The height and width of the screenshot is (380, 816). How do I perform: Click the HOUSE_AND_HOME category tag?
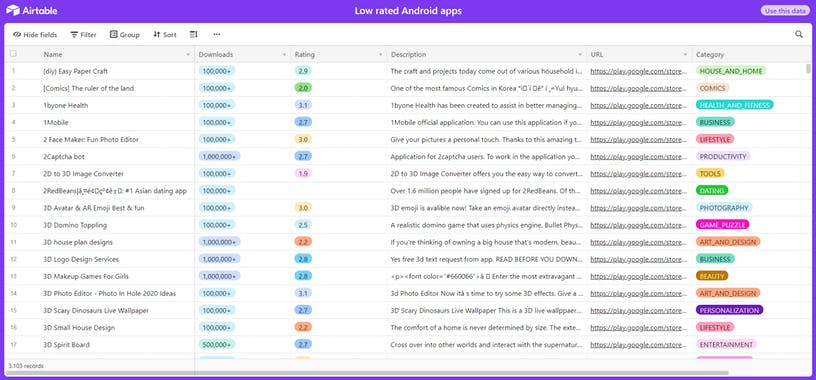(731, 71)
